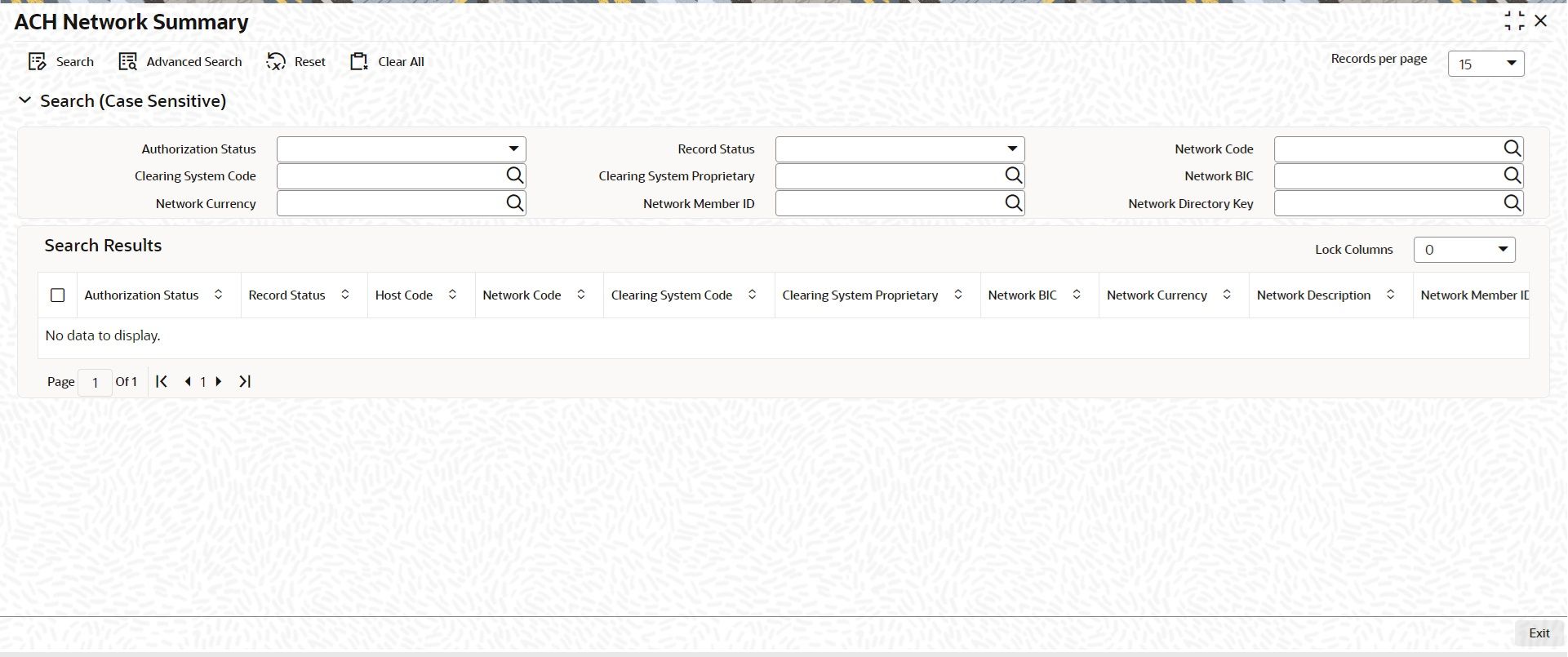This screenshot has height=657, width=1568.
Task: Click Clear All in toolbar
Action: coord(387,62)
